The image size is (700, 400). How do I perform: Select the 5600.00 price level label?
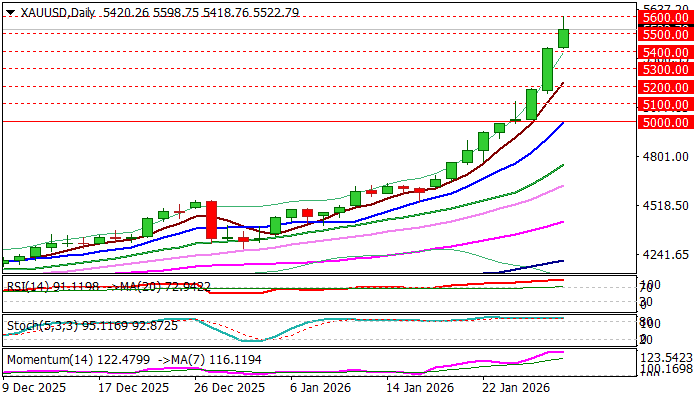coord(667,18)
